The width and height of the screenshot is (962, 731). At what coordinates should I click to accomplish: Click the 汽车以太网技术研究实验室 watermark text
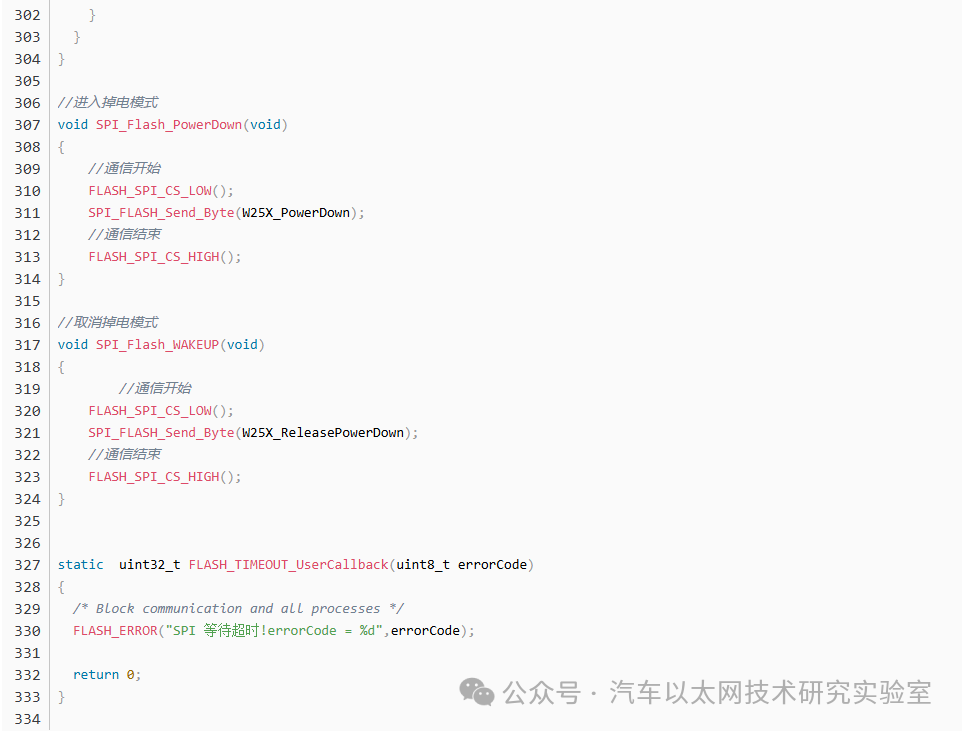770,692
